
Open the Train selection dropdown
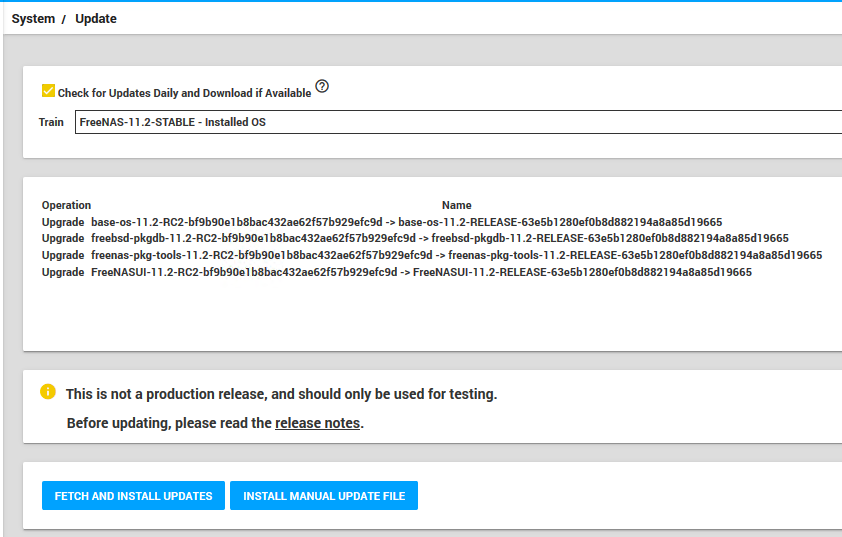[x=458, y=122]
